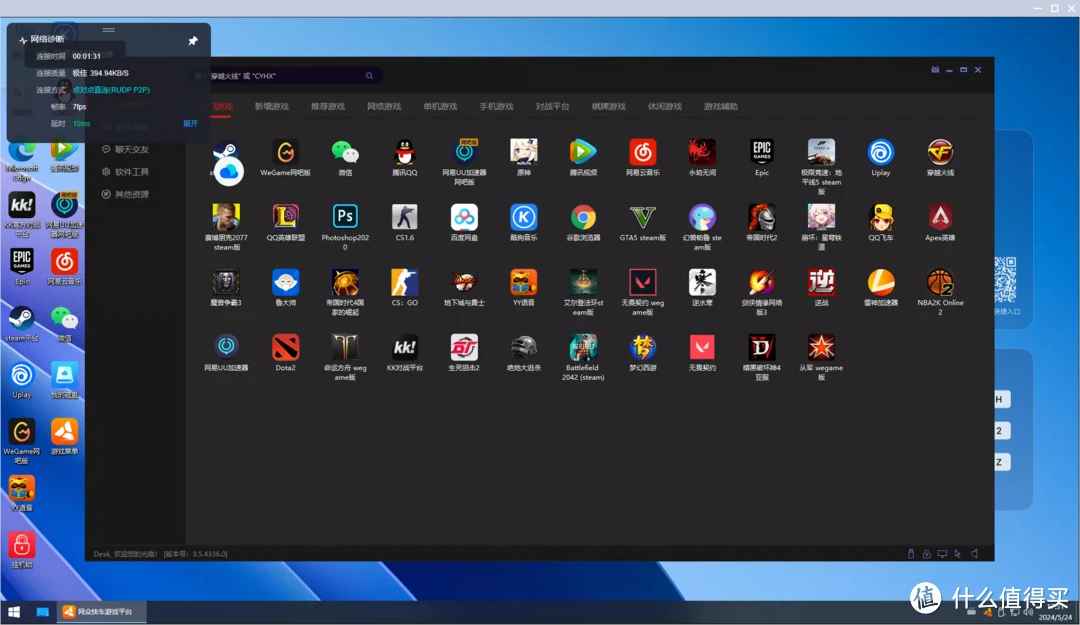Open the GTA5 steam版 icon
The image size is (1080, 625).
click(642, 217)
